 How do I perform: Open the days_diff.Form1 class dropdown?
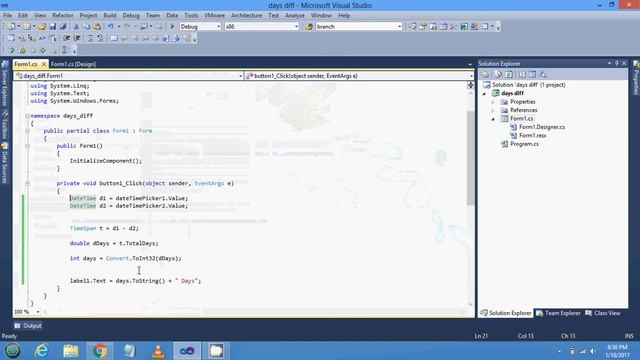[x=240, y=76]
